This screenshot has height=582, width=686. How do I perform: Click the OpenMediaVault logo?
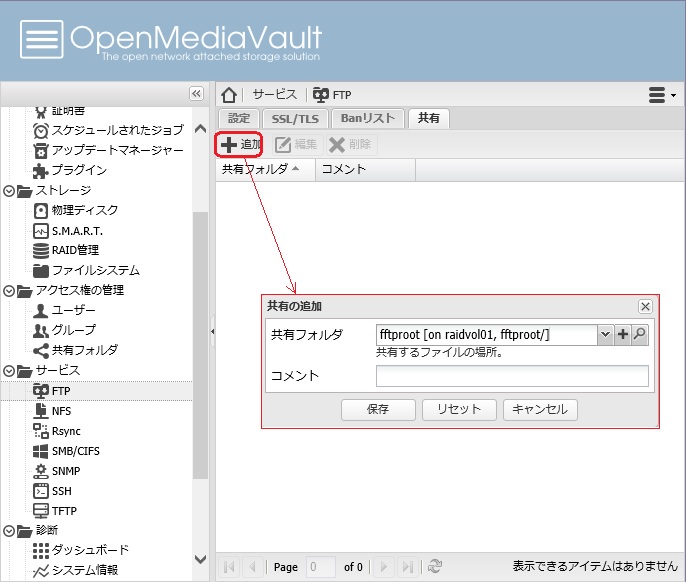[171, 40]
